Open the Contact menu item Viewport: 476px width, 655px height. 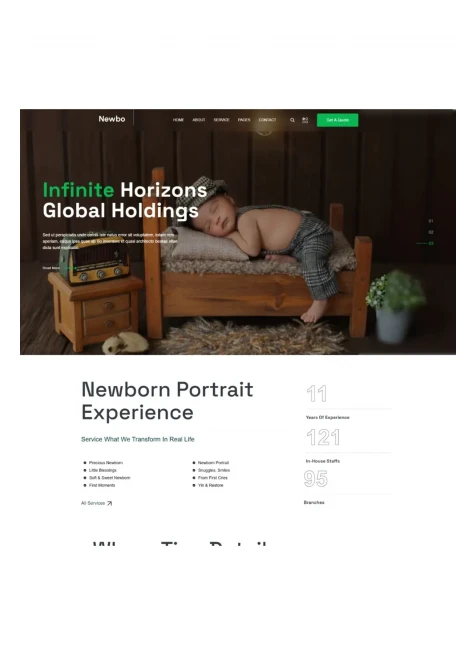pos(267,120)
